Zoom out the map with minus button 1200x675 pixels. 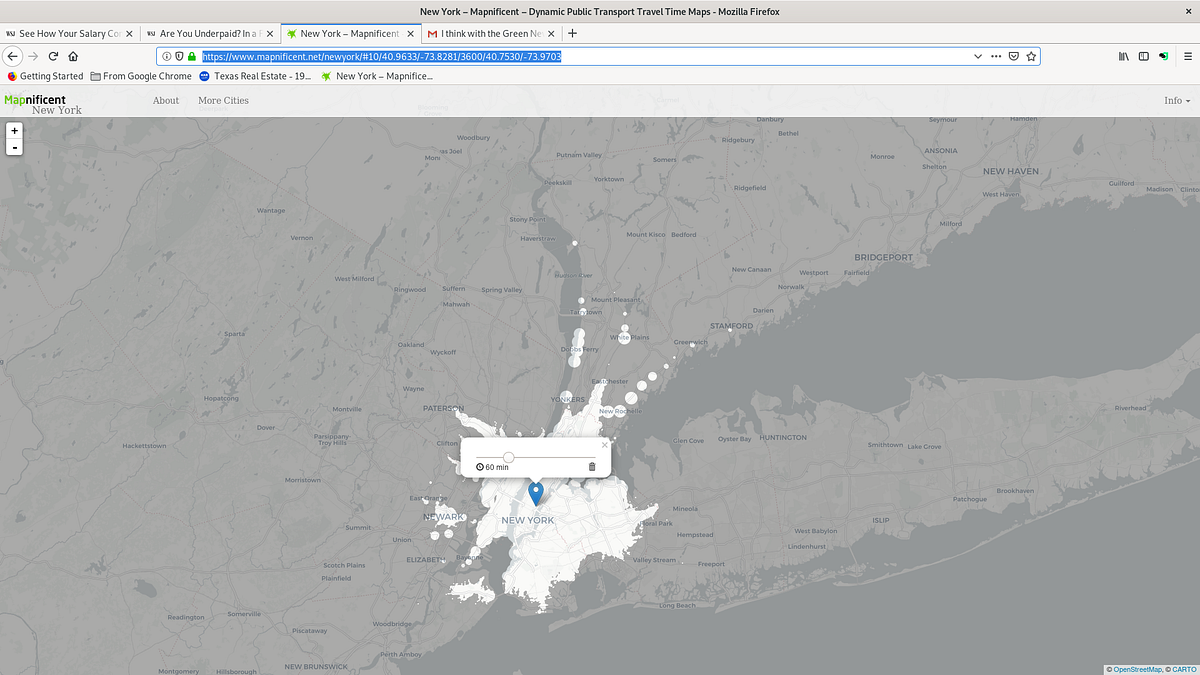click(x=14, y=147)
